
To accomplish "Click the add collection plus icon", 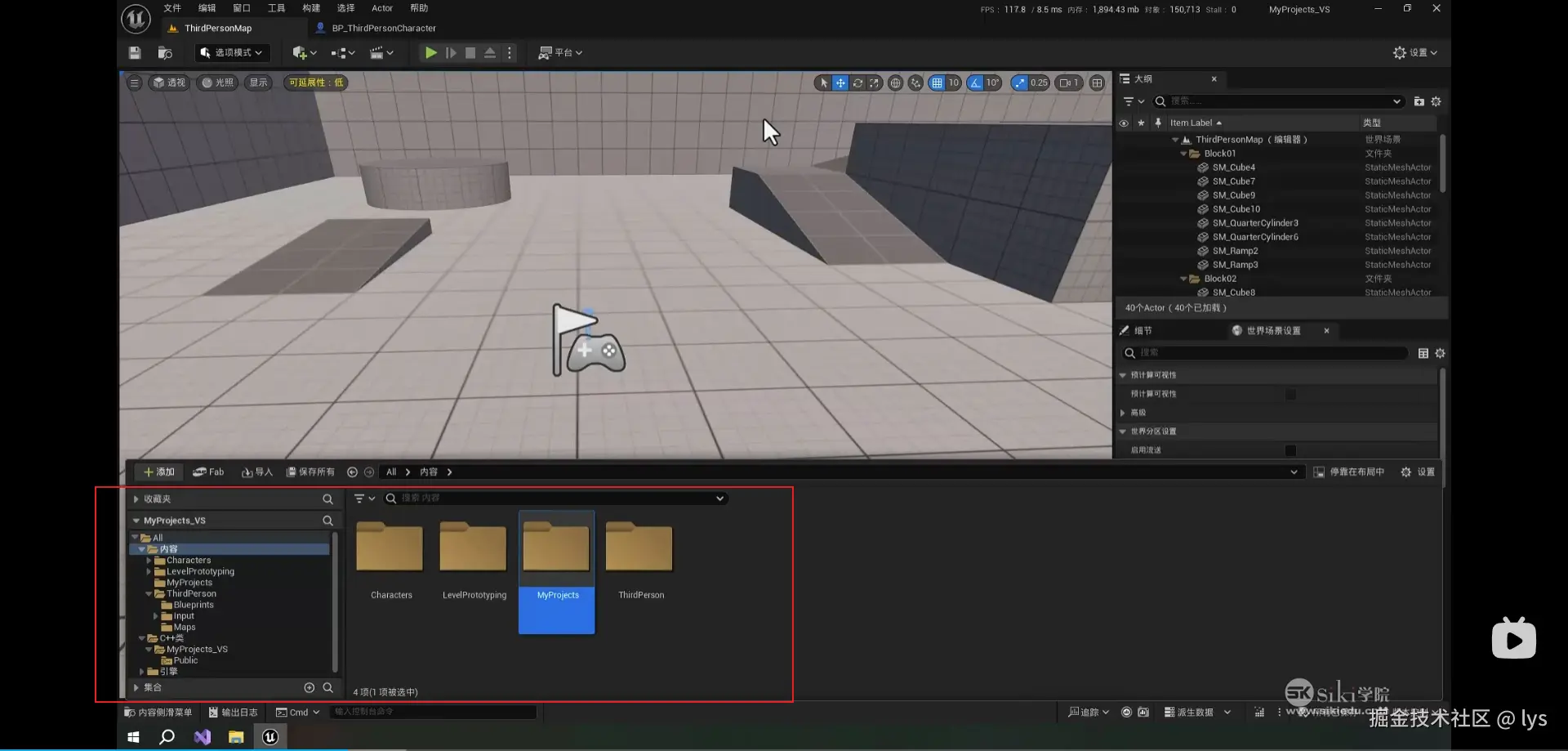I will click(x=310, y=688).
